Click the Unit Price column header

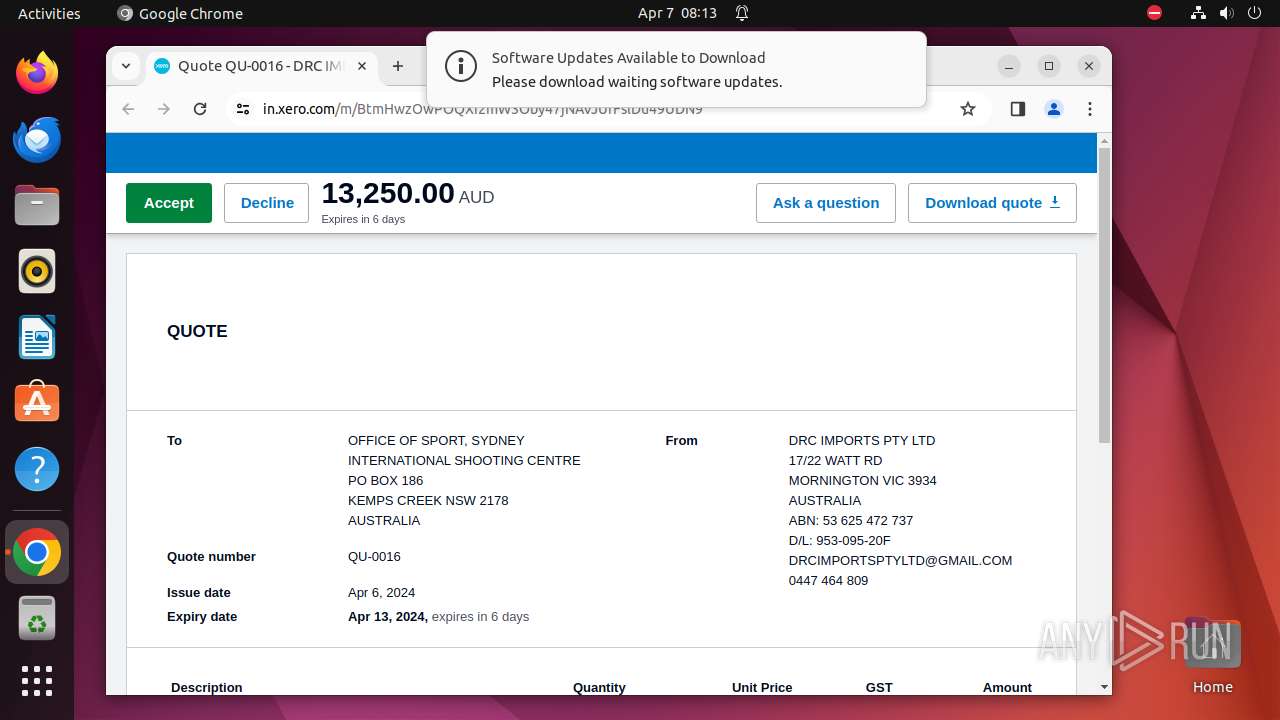click(x=762, y=687)
